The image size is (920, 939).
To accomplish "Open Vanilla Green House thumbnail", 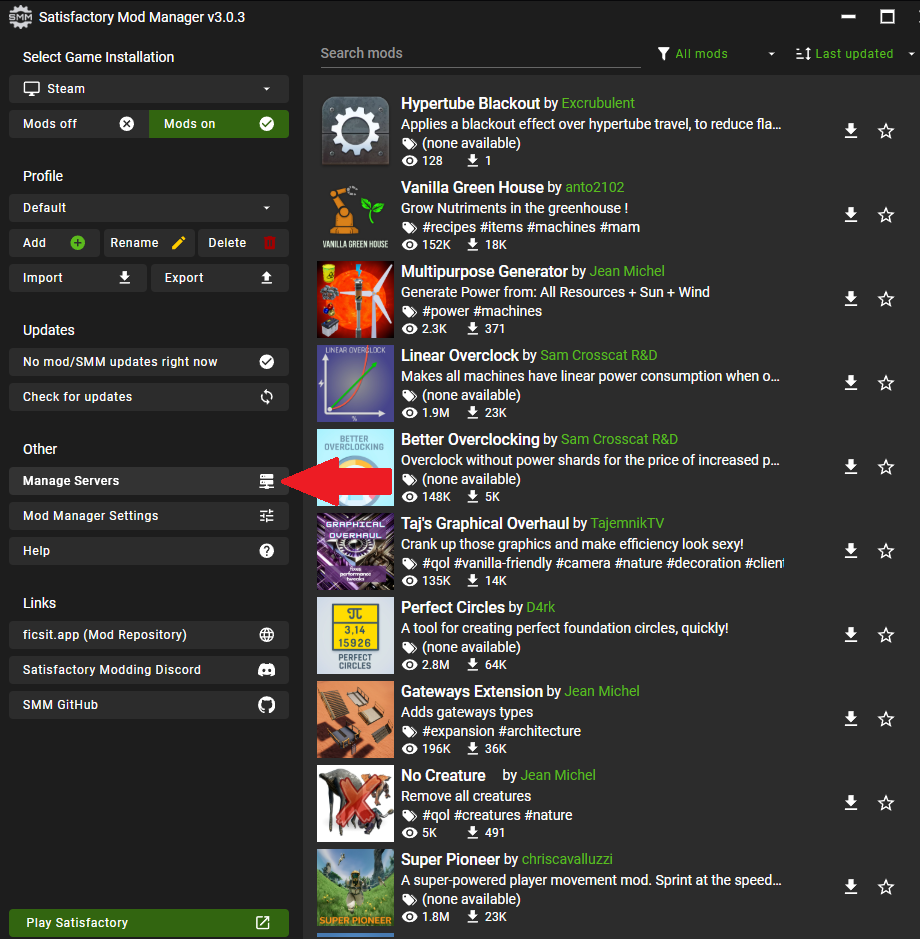I will point(355,216).
